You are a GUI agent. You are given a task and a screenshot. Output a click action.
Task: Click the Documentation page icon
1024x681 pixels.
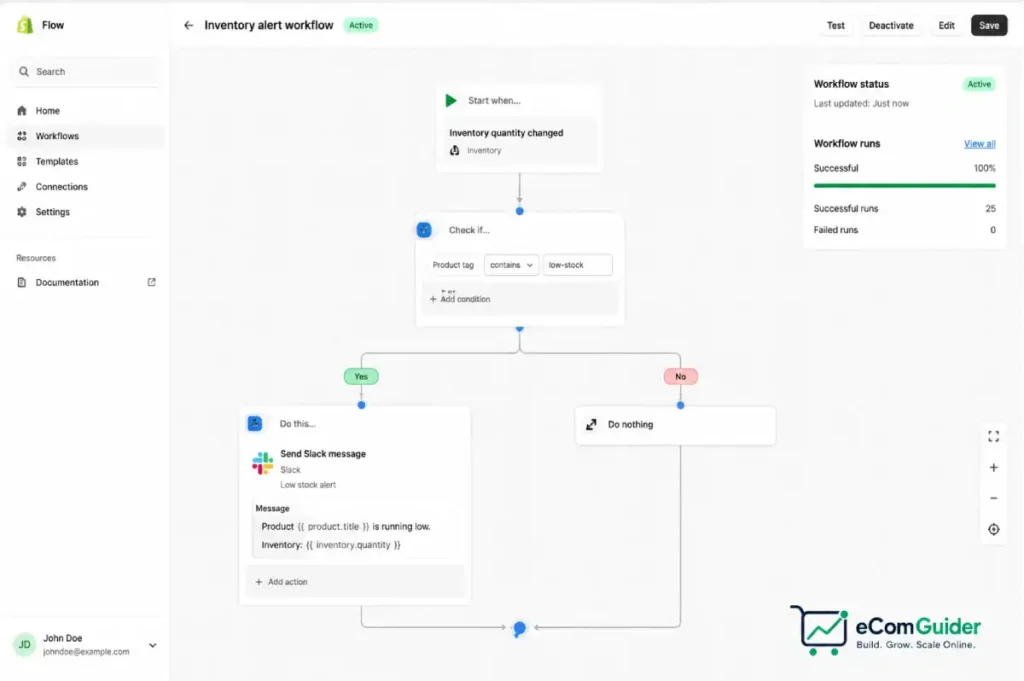coord(22,283)
